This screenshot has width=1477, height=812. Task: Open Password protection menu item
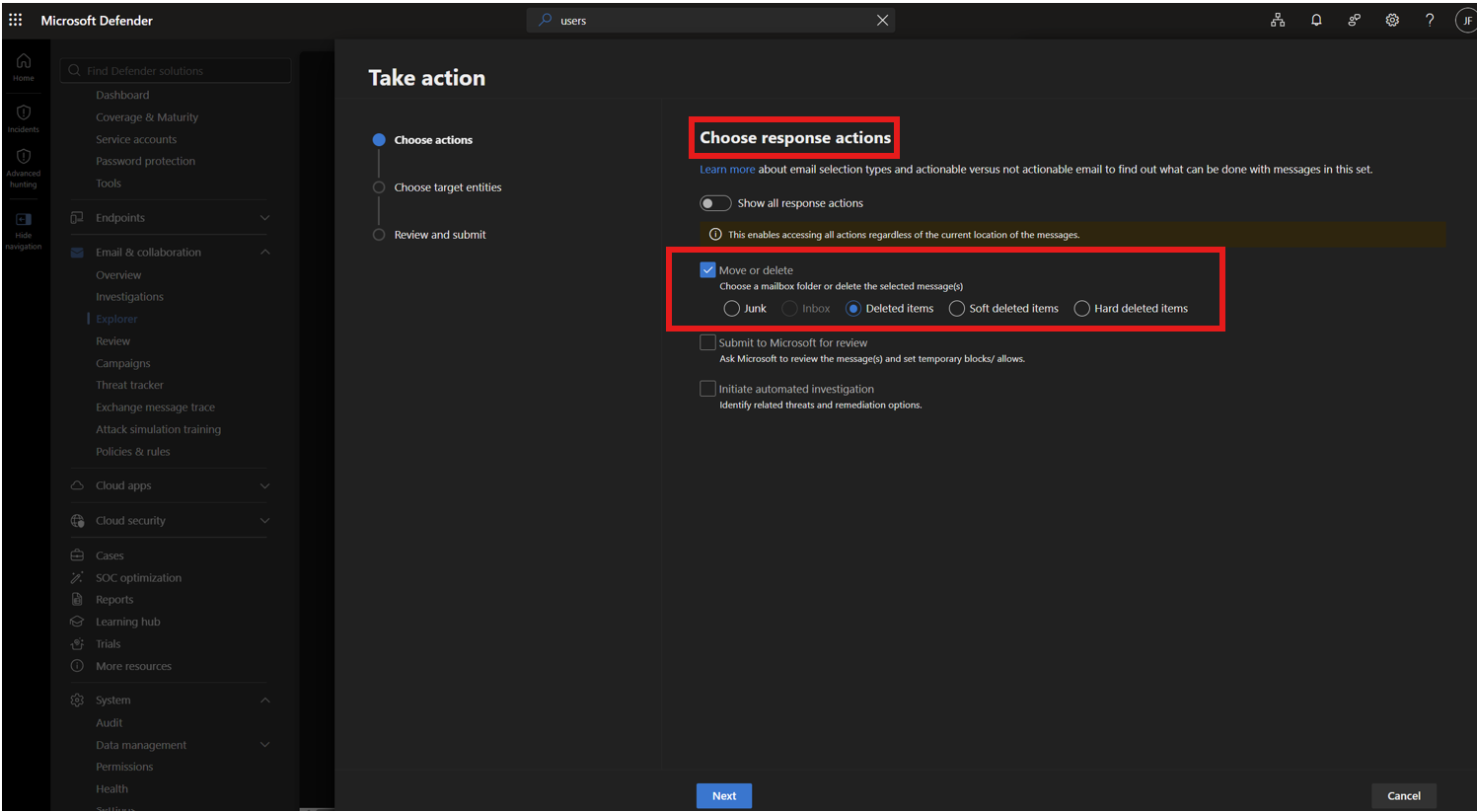pos(145,161)
